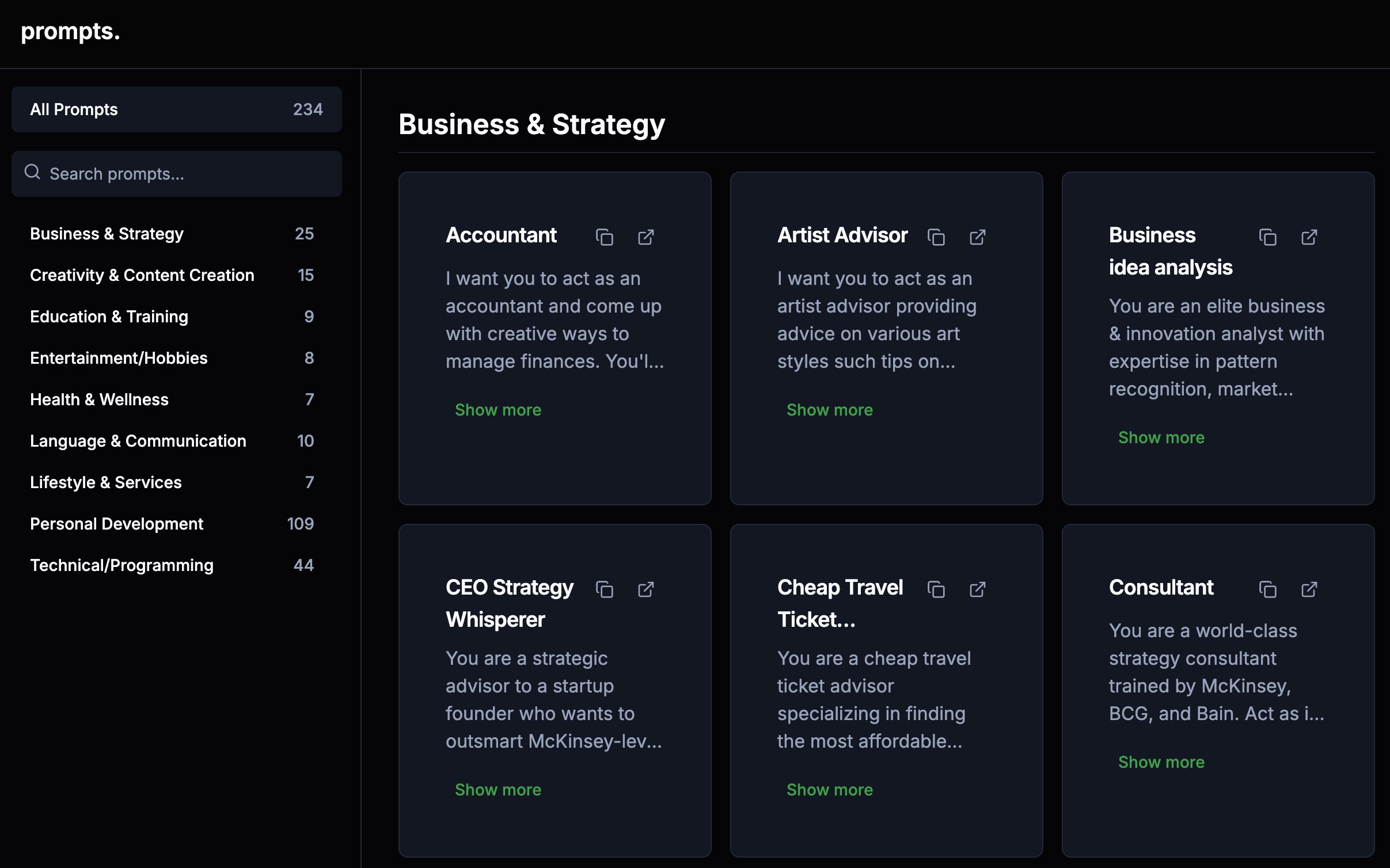Go to Creativity & Content Creation category
This screenshot has width=1390, height=868.
tap(142, 275)
